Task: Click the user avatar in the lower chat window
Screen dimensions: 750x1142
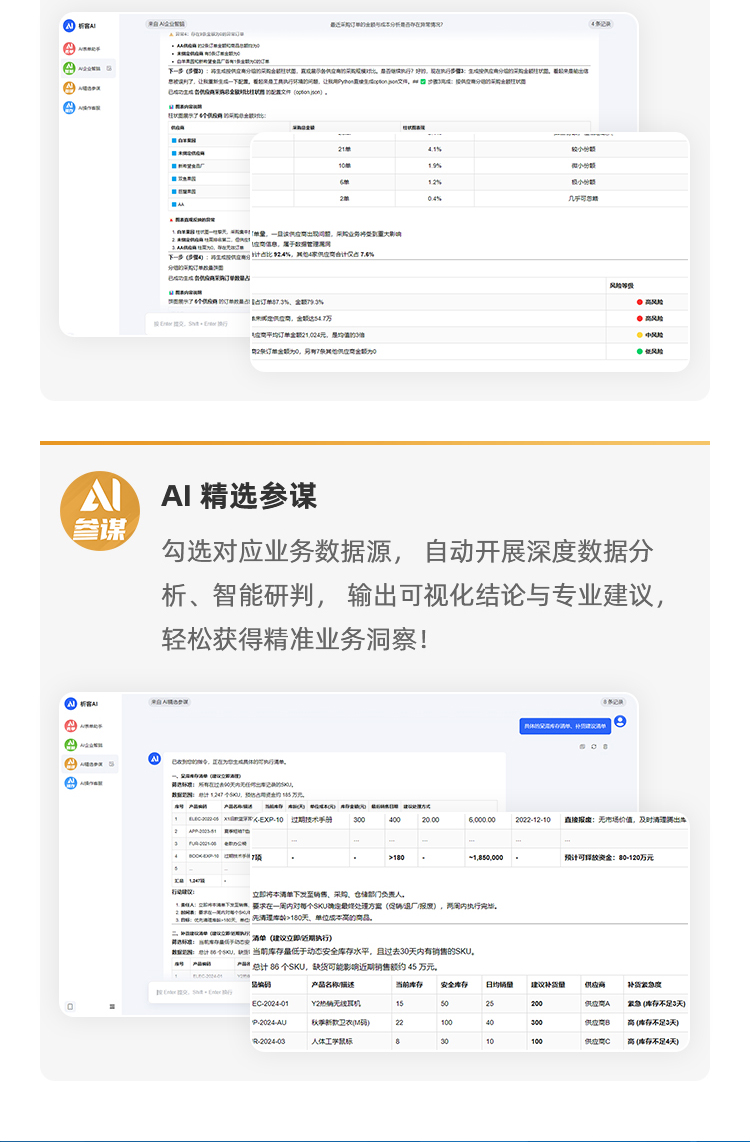Action: click(x=620, y=721)
